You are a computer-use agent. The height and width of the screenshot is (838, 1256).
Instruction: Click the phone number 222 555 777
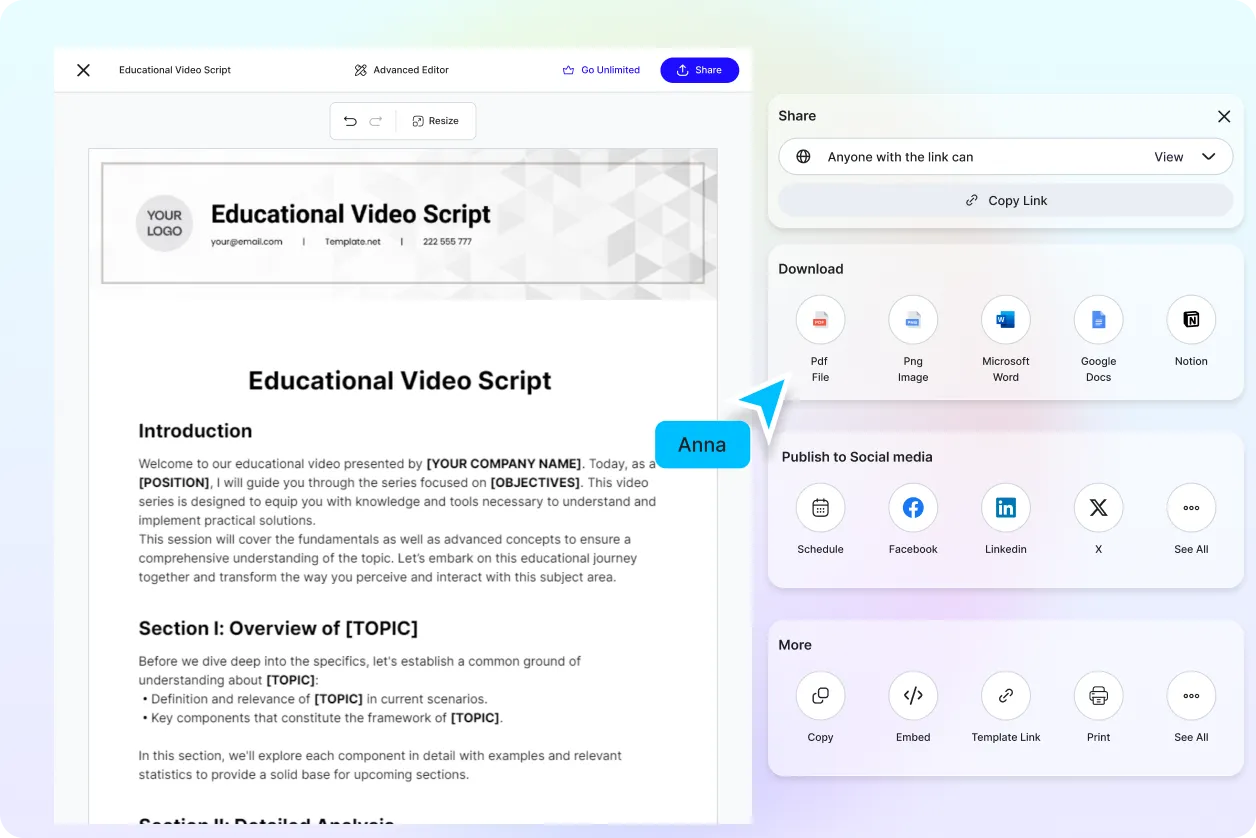point(447,242)
